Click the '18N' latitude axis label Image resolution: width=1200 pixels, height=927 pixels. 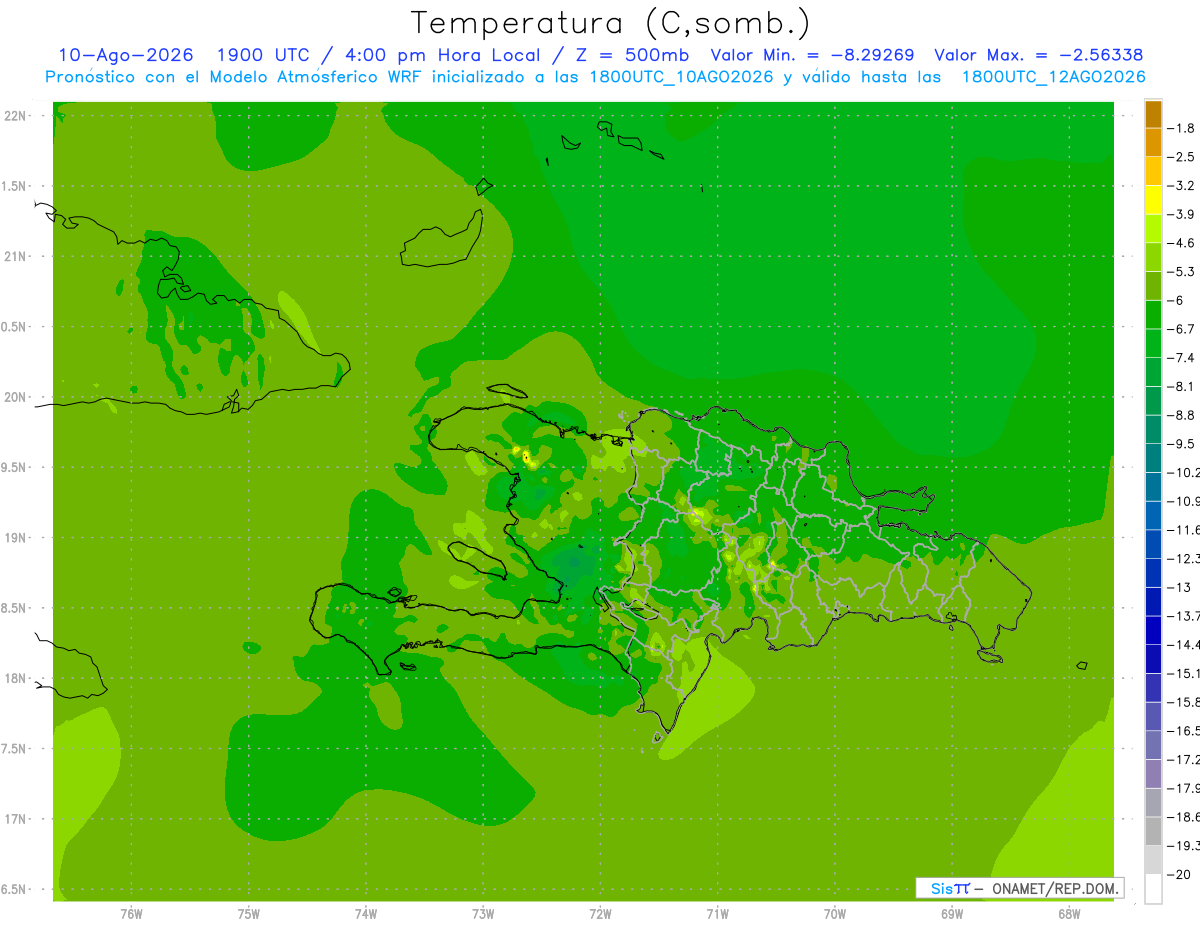17,679
